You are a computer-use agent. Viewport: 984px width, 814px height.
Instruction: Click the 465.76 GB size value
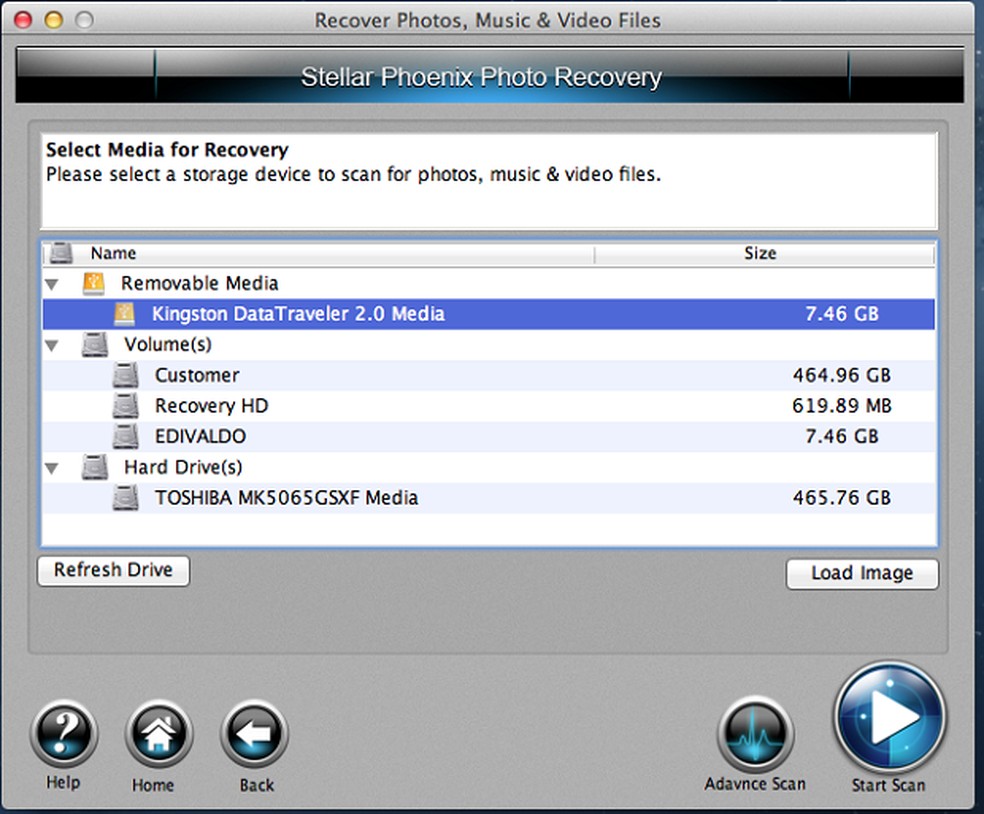pos(842,498)
